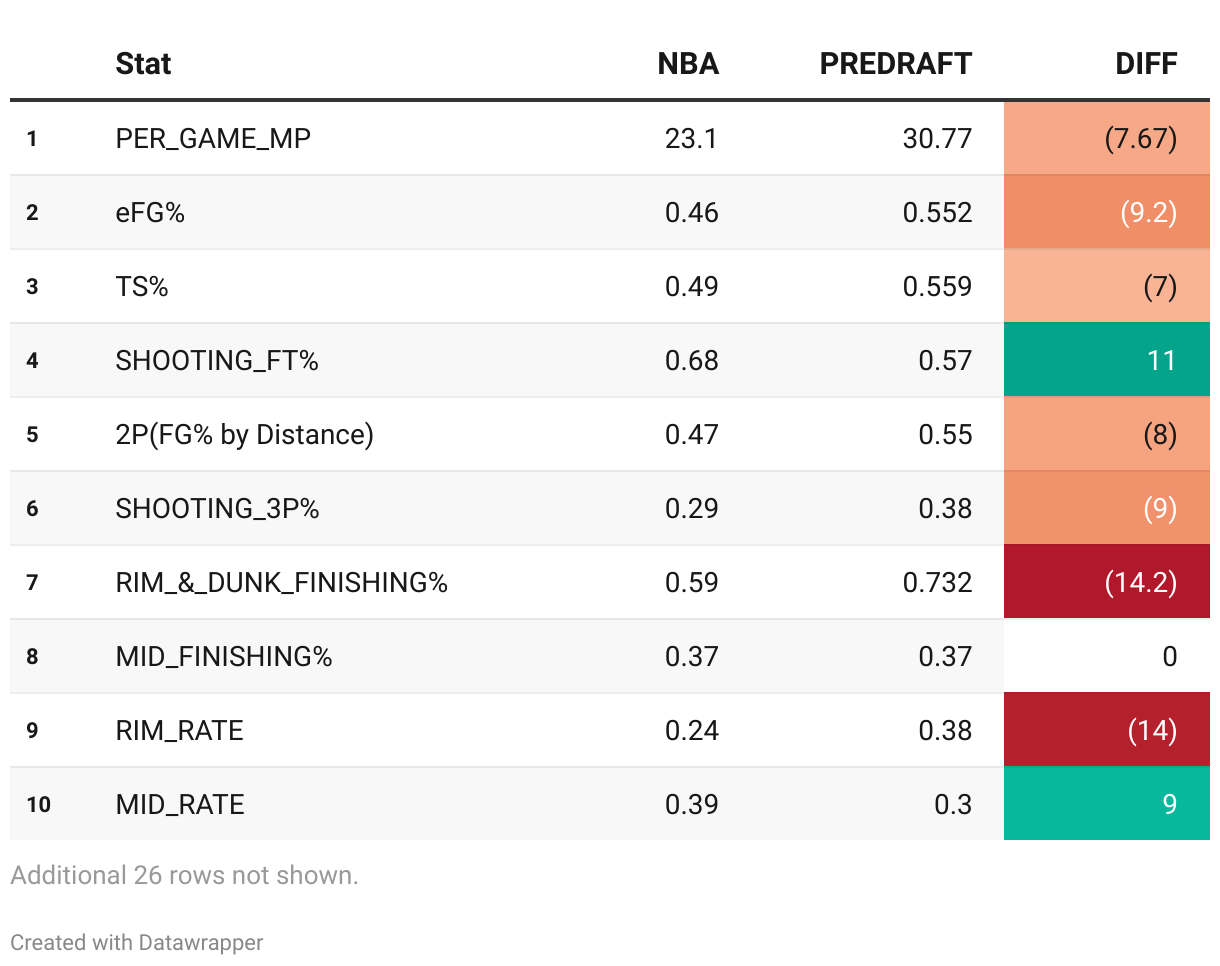
Task: Click the TS% stat name
Action: (x=142, y=286)
